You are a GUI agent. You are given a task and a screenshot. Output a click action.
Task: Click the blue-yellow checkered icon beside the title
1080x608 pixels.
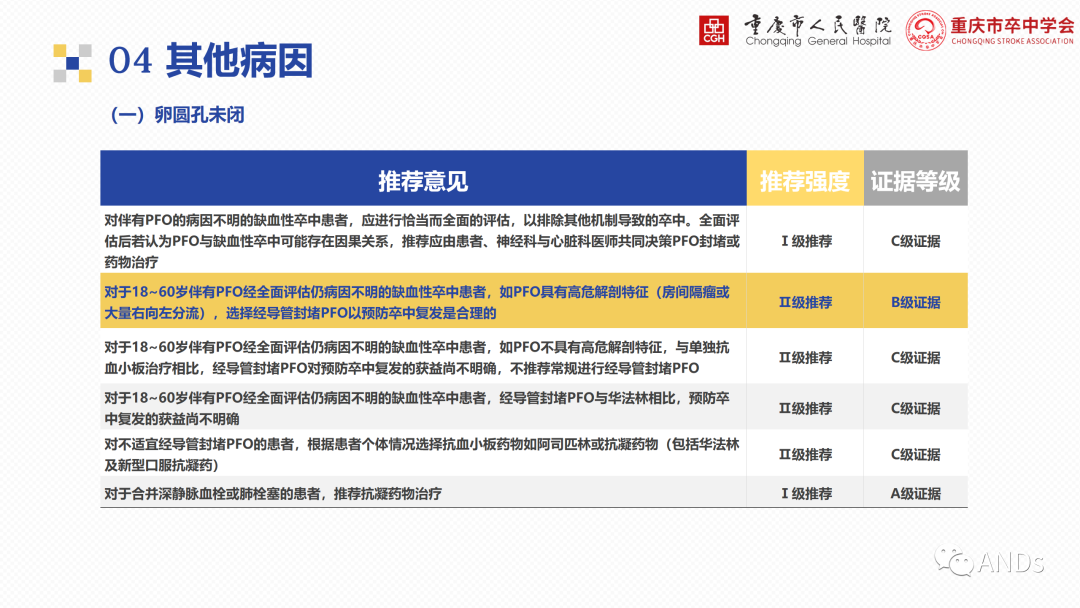coord(72,63)
